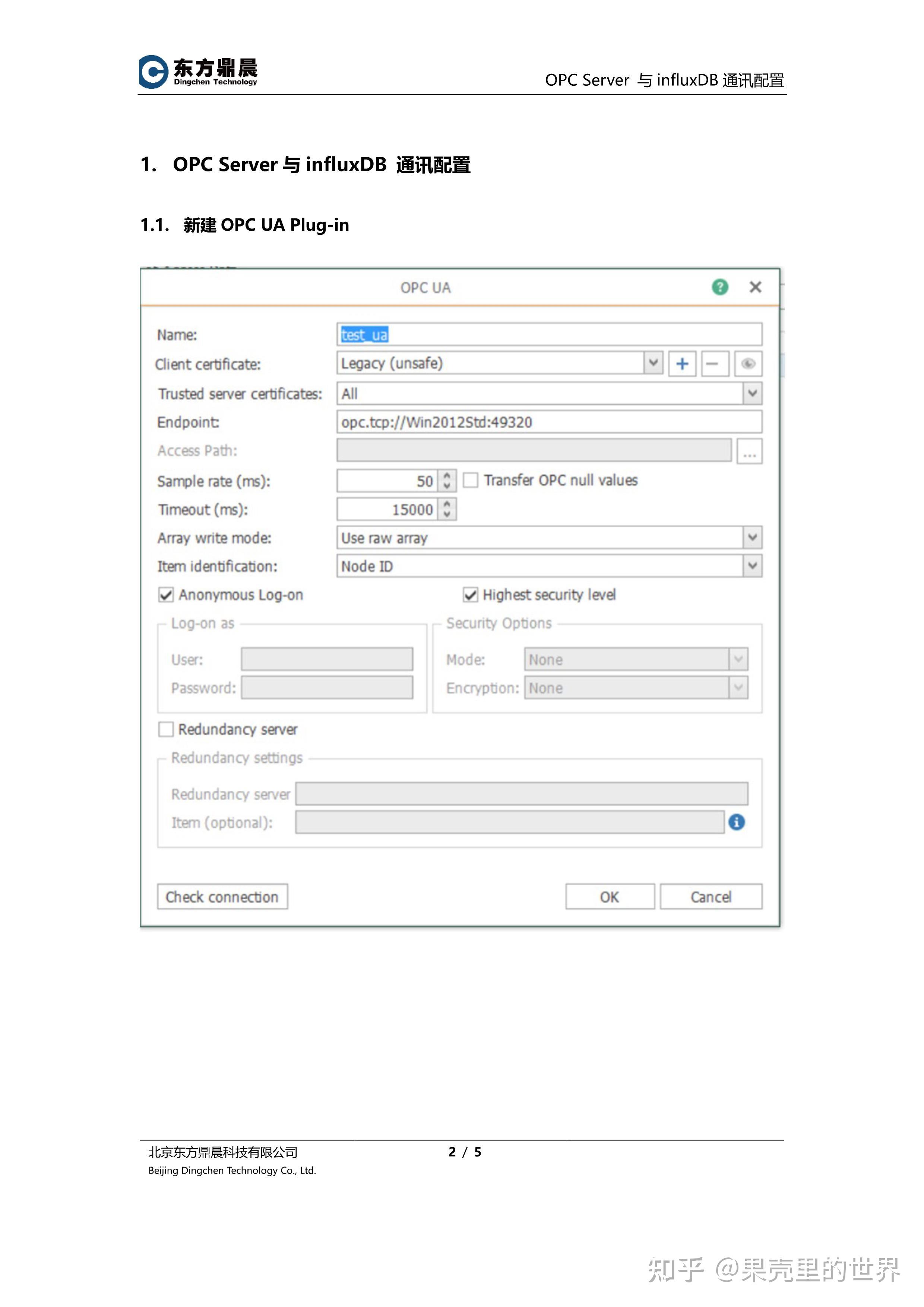
Task: Expand the Client certificate dropdown
Action: 653,363
